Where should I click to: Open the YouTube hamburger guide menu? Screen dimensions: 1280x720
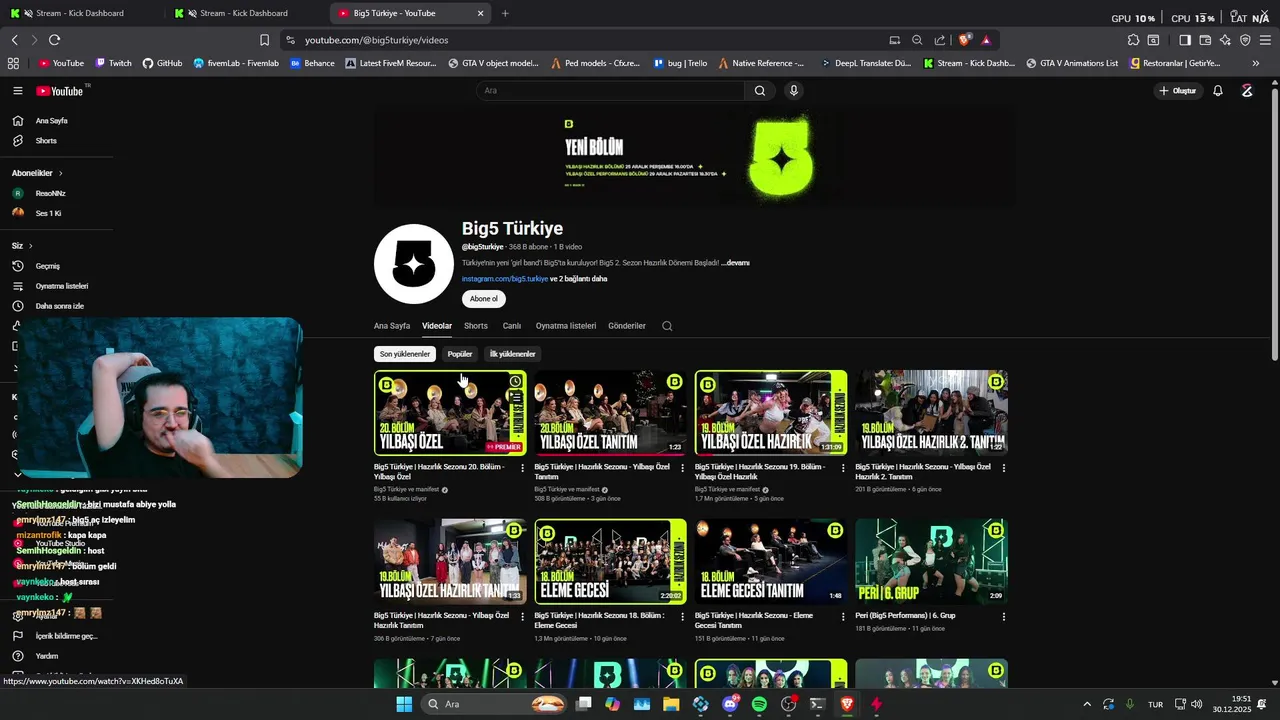pyautogui.click(x=17, y=91)
